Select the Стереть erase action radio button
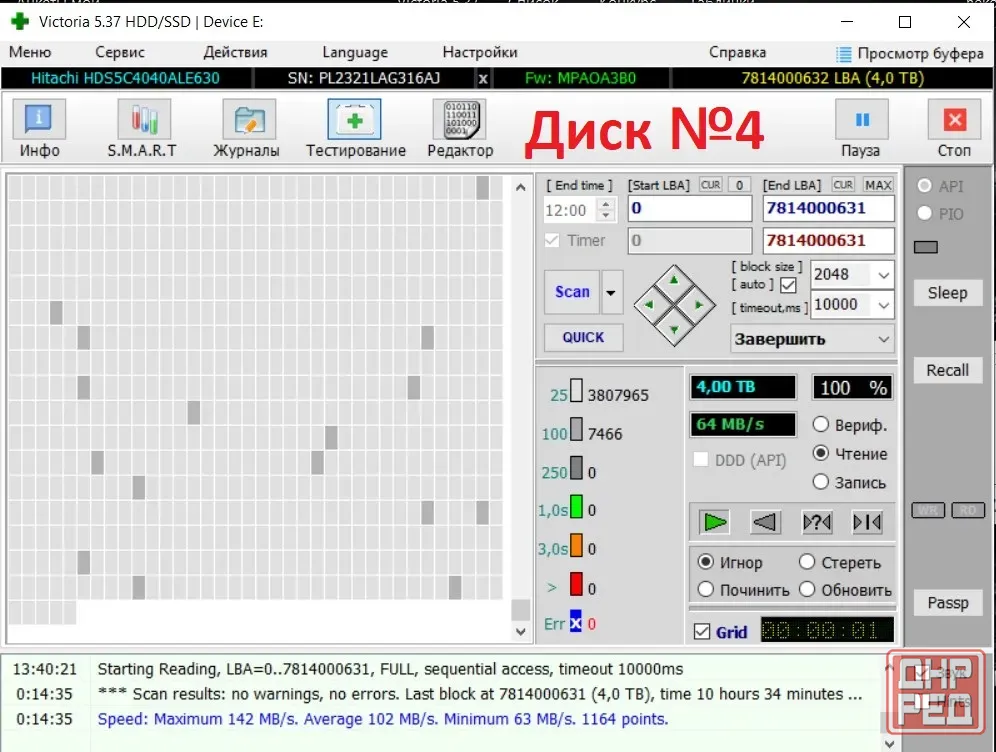The width and height of the screenshot is (996, 752). (x=807, y=562)
